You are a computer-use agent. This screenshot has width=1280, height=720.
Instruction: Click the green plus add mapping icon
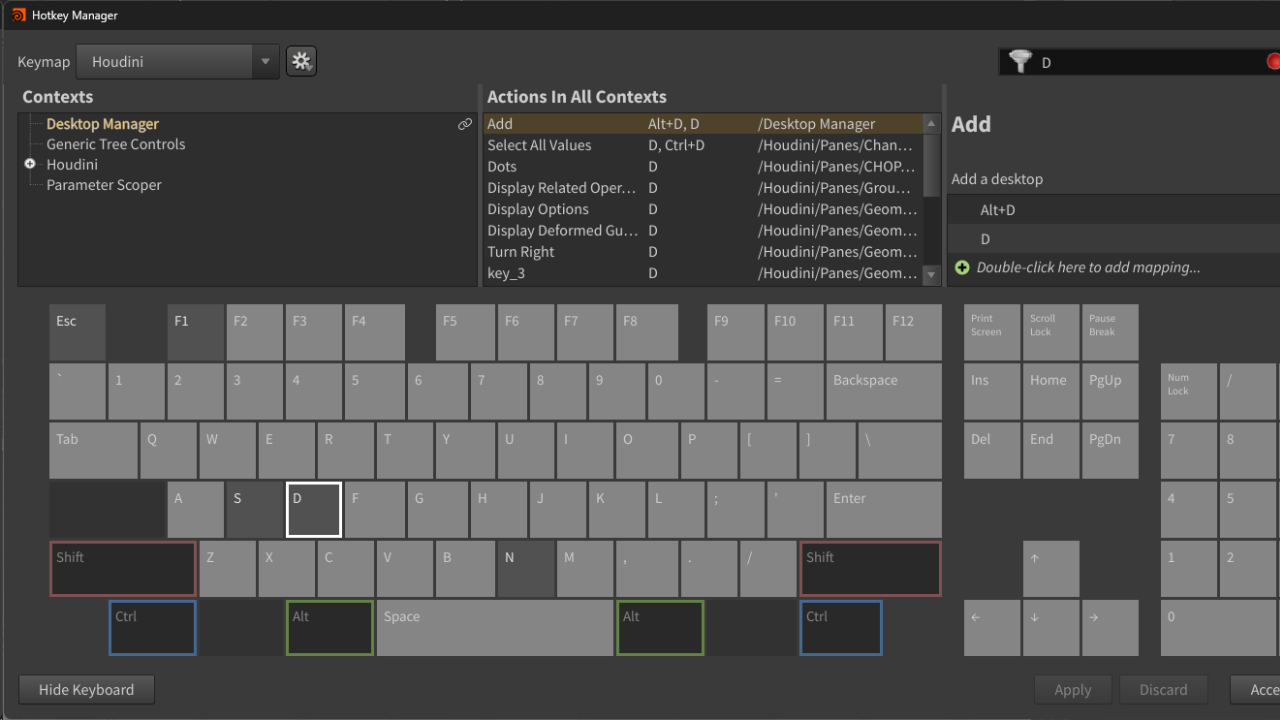(962, 267)
